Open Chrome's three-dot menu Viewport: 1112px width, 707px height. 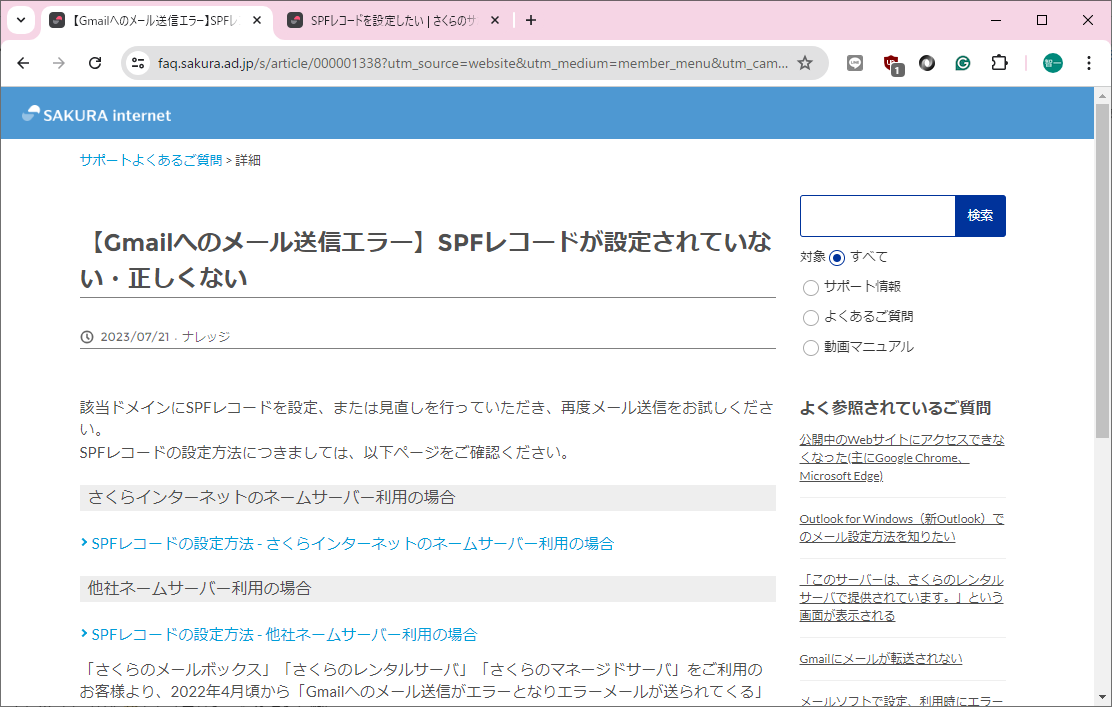[x=1089, y=63]
